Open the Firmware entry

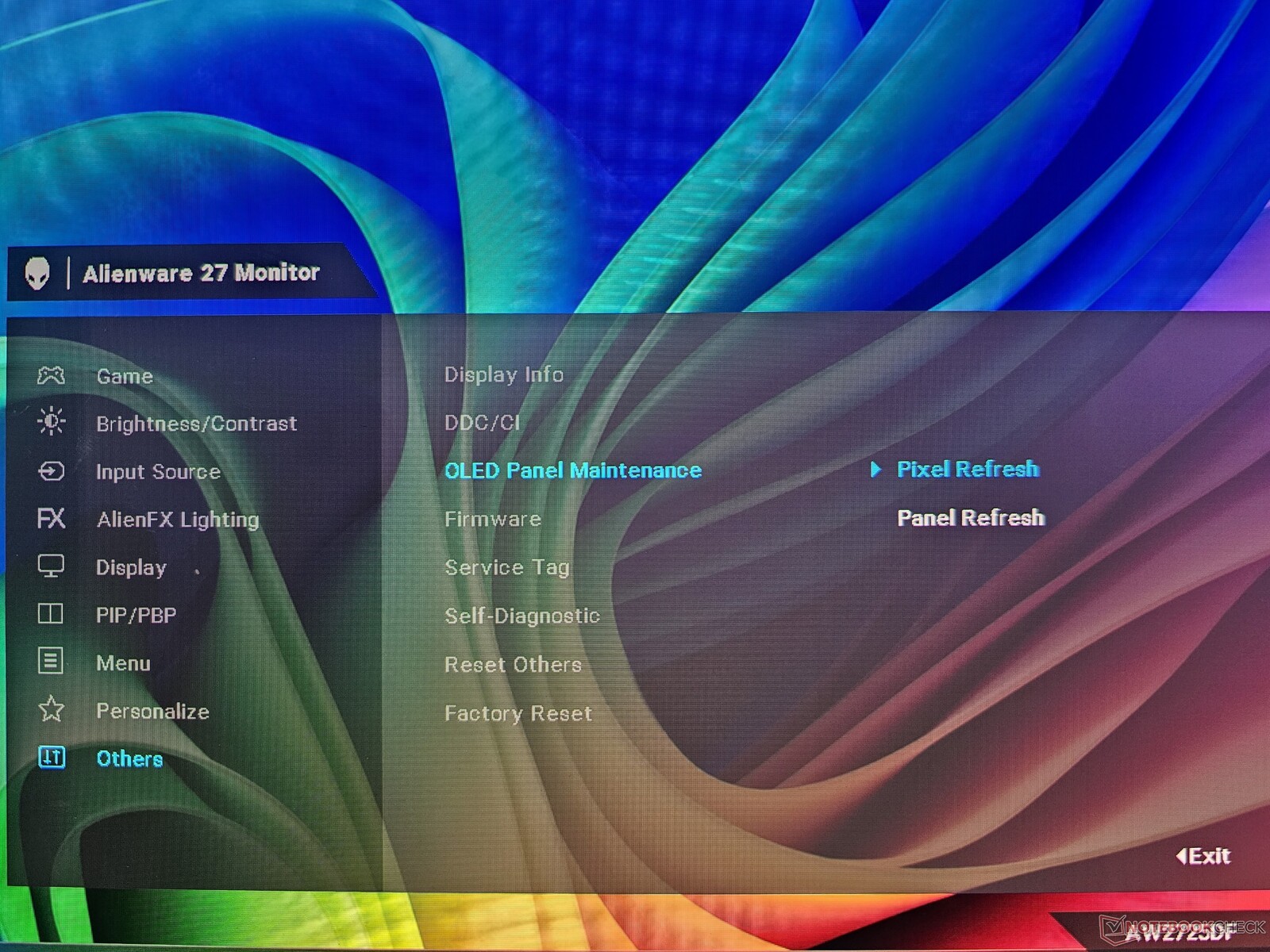[x=493, y=519]
